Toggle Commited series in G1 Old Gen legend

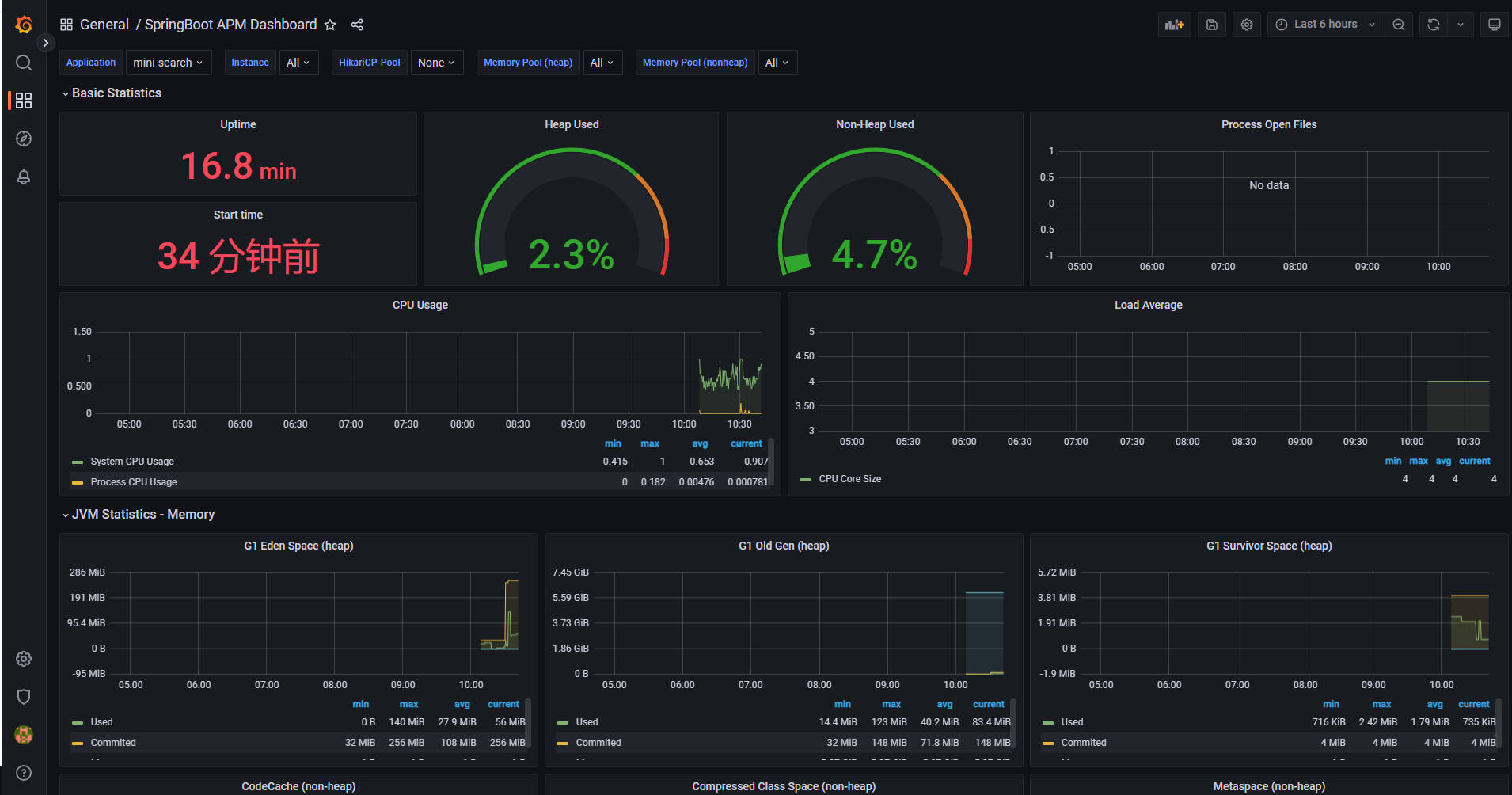tap(598, 743)
